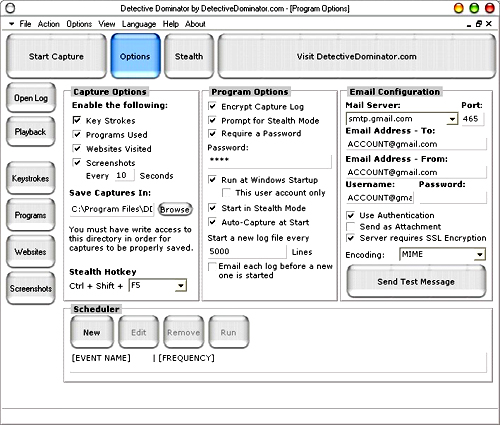
Task: Click the inner restore window icon in menu bar
Action: [479, 24]
